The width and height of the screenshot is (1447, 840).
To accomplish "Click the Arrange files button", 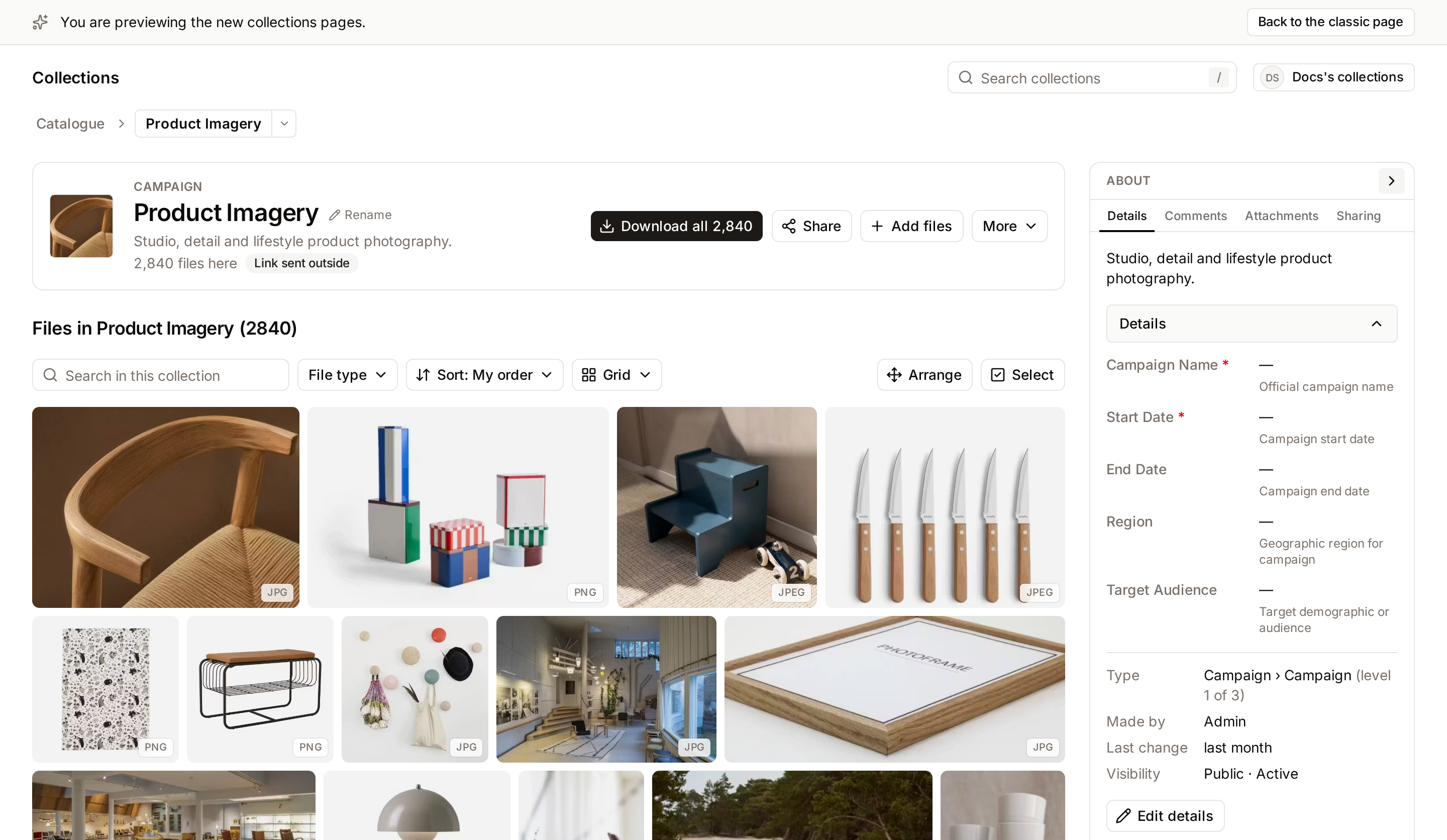I will 924,375.
